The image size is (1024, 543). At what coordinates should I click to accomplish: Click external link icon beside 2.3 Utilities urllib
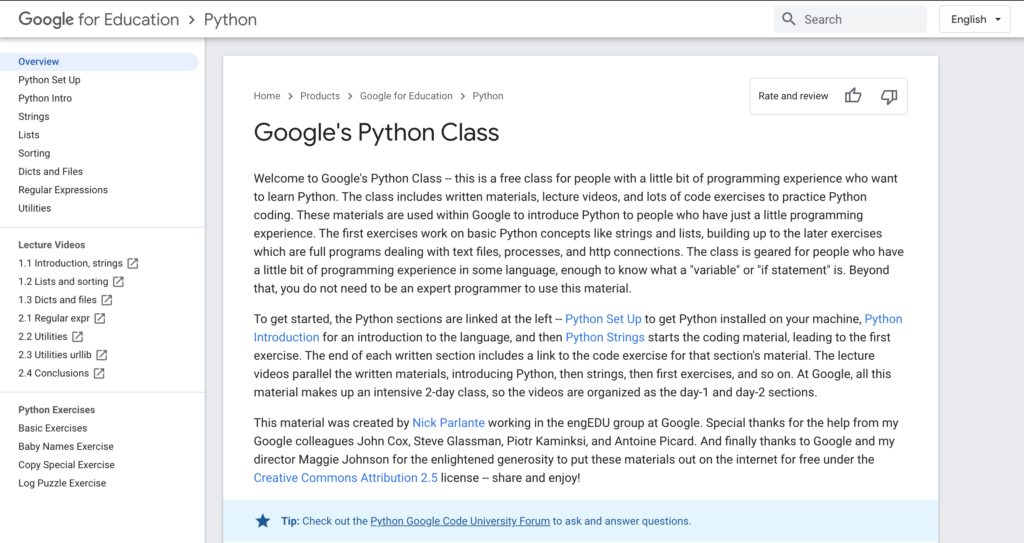tap(101, 355)
